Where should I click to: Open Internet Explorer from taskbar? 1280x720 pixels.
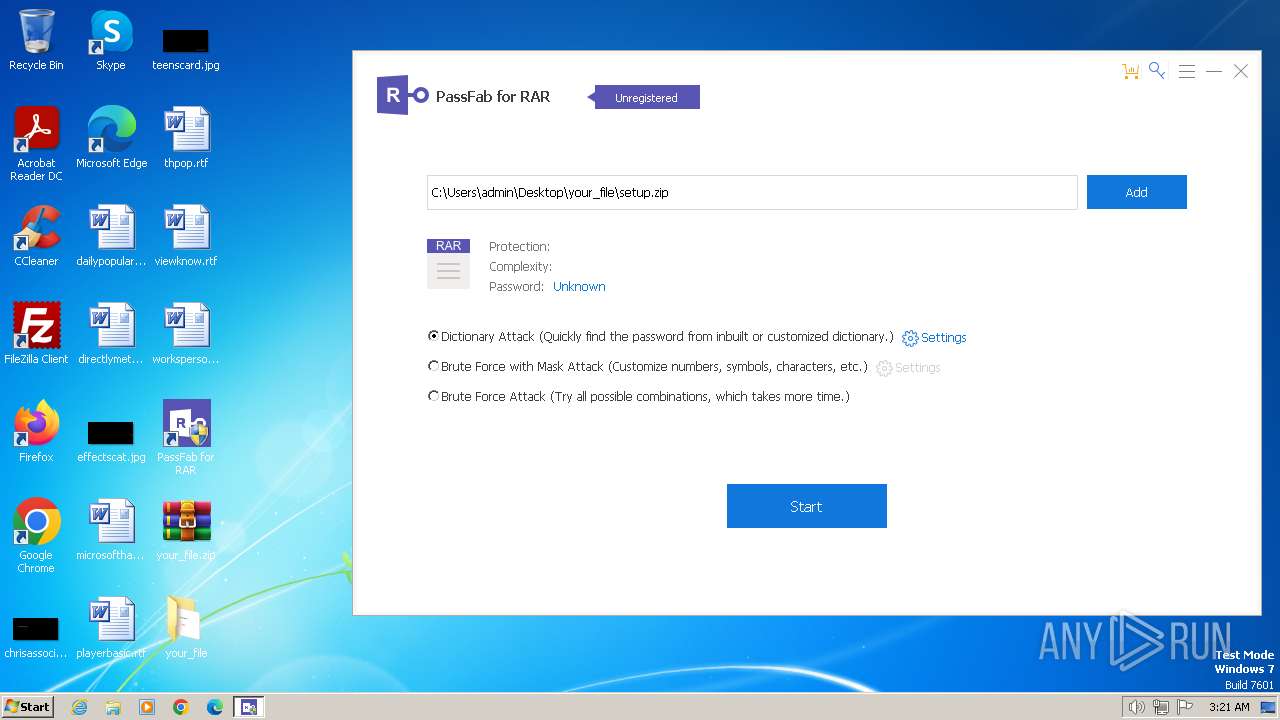tap(79, 707)
